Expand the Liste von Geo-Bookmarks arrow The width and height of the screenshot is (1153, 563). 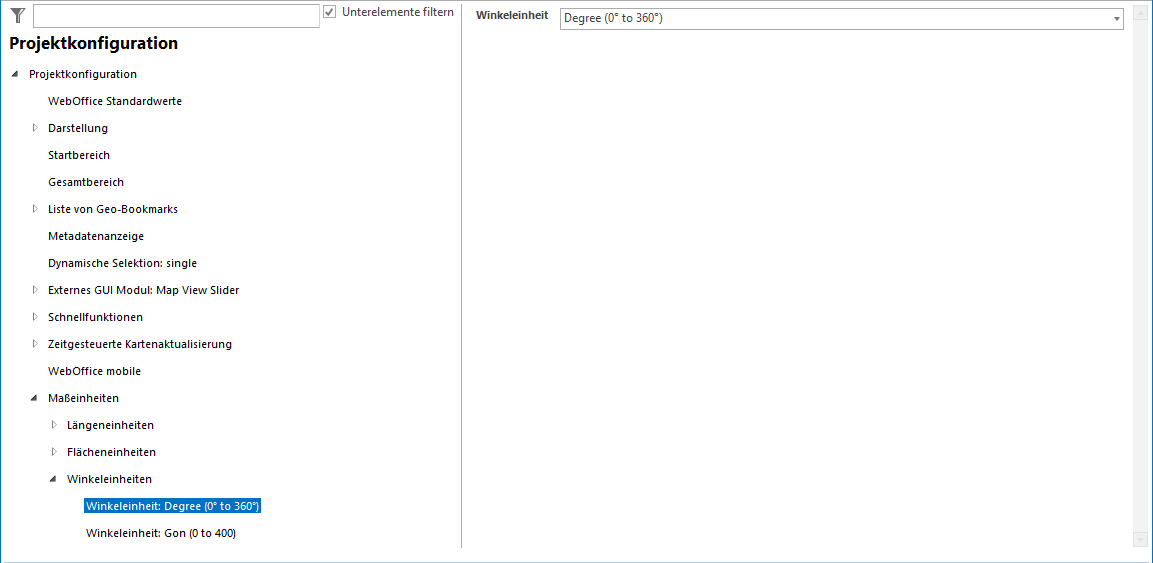click(35, 209)
